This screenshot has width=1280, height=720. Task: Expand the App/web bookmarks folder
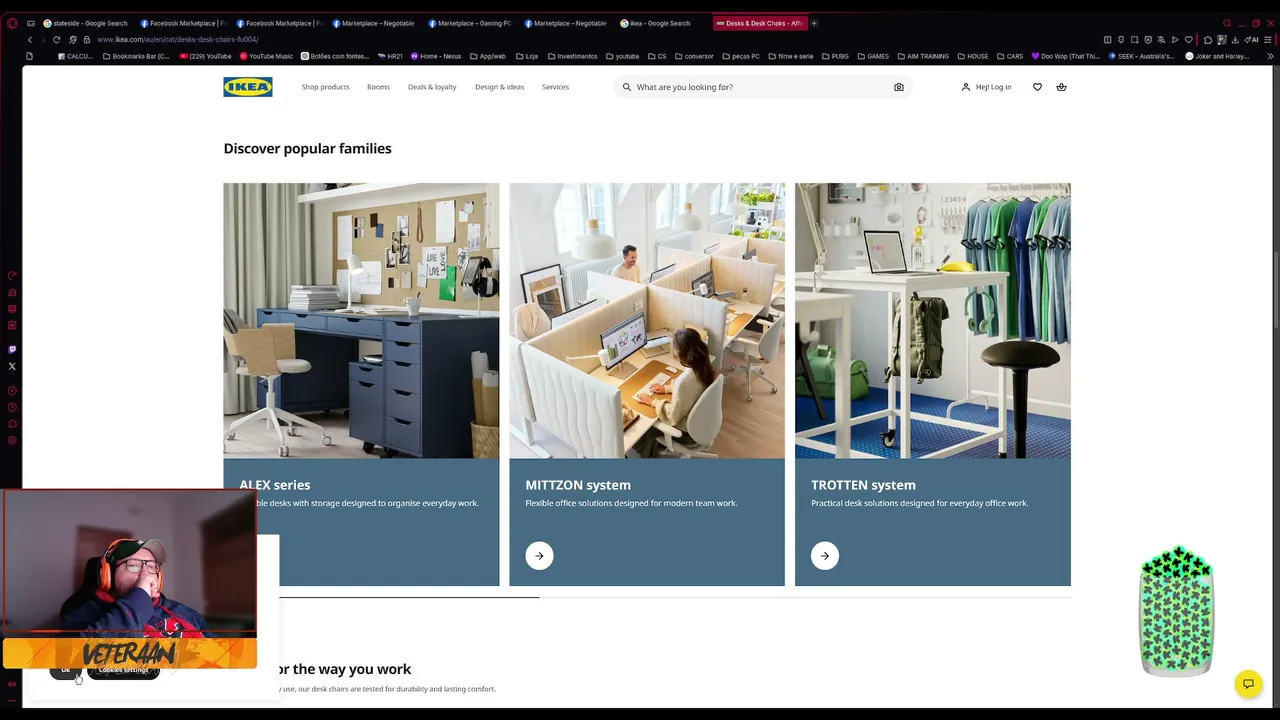[x=488, y=56]
